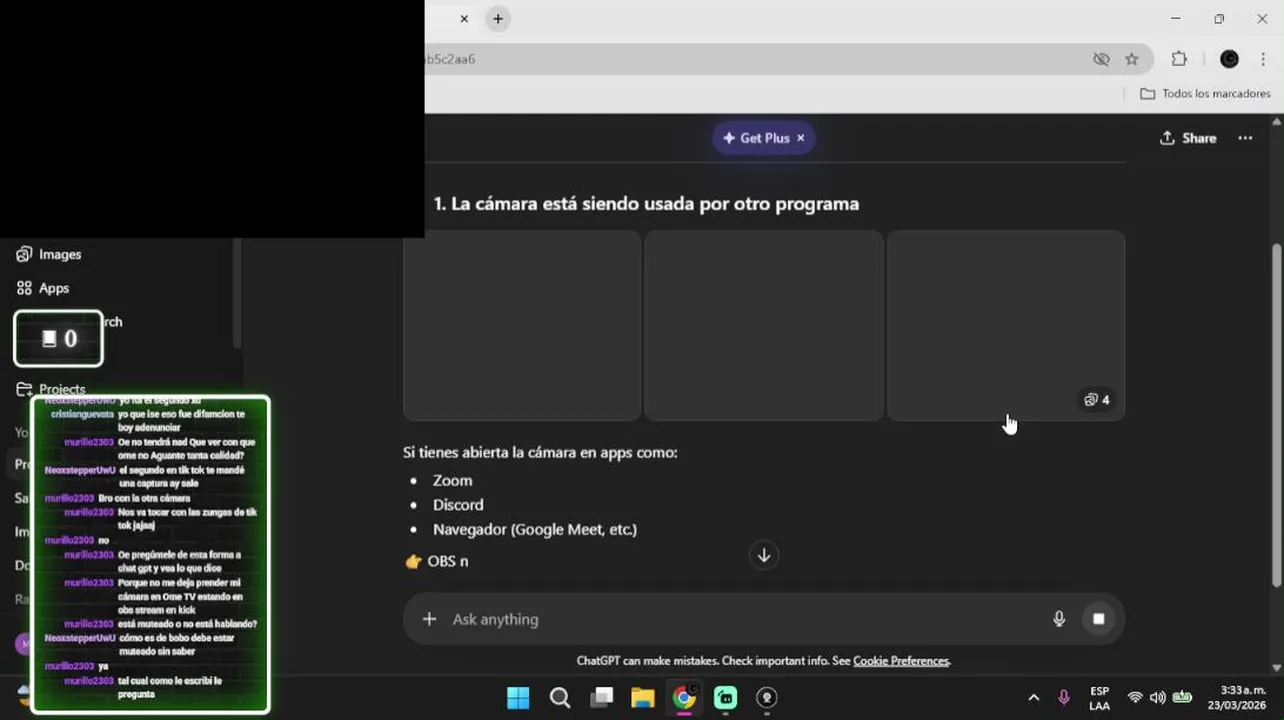Click the OBS line with pointing emoji
Image resolution: width=1284 pixels, height=720 pixels.
[437, 561]
